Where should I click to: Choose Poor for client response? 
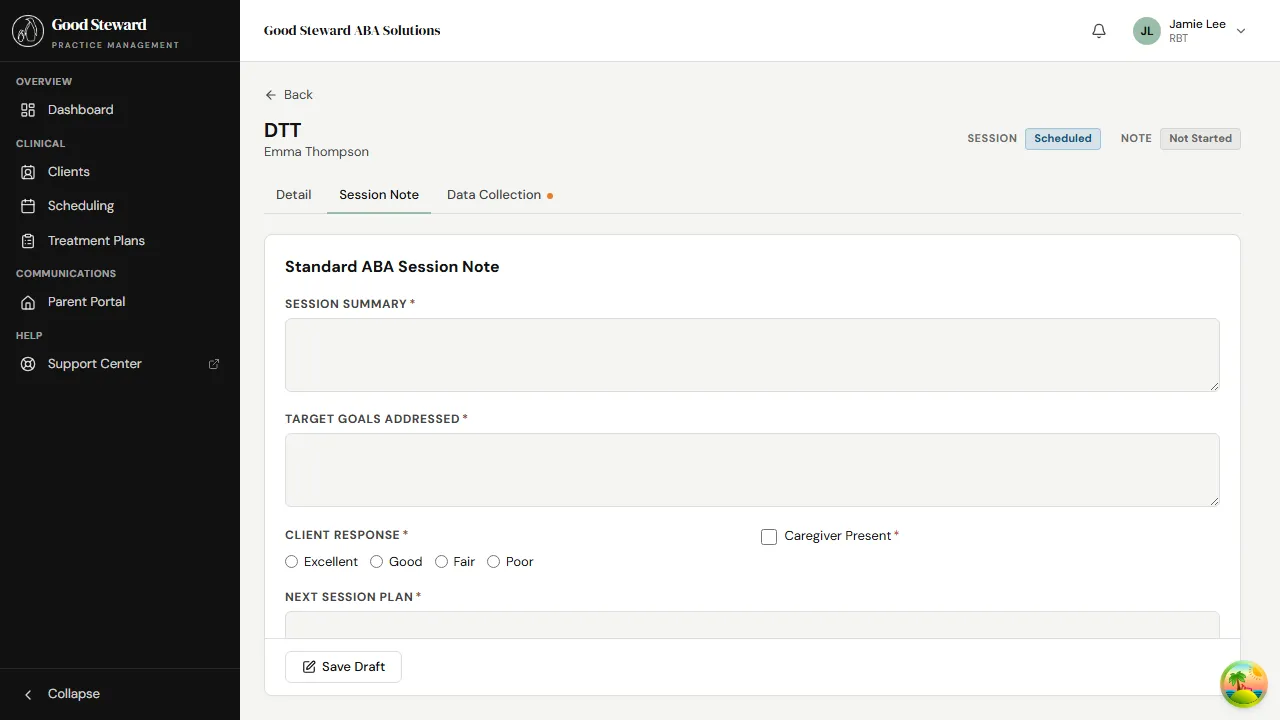pyautogui.click(x=493, y=561)
